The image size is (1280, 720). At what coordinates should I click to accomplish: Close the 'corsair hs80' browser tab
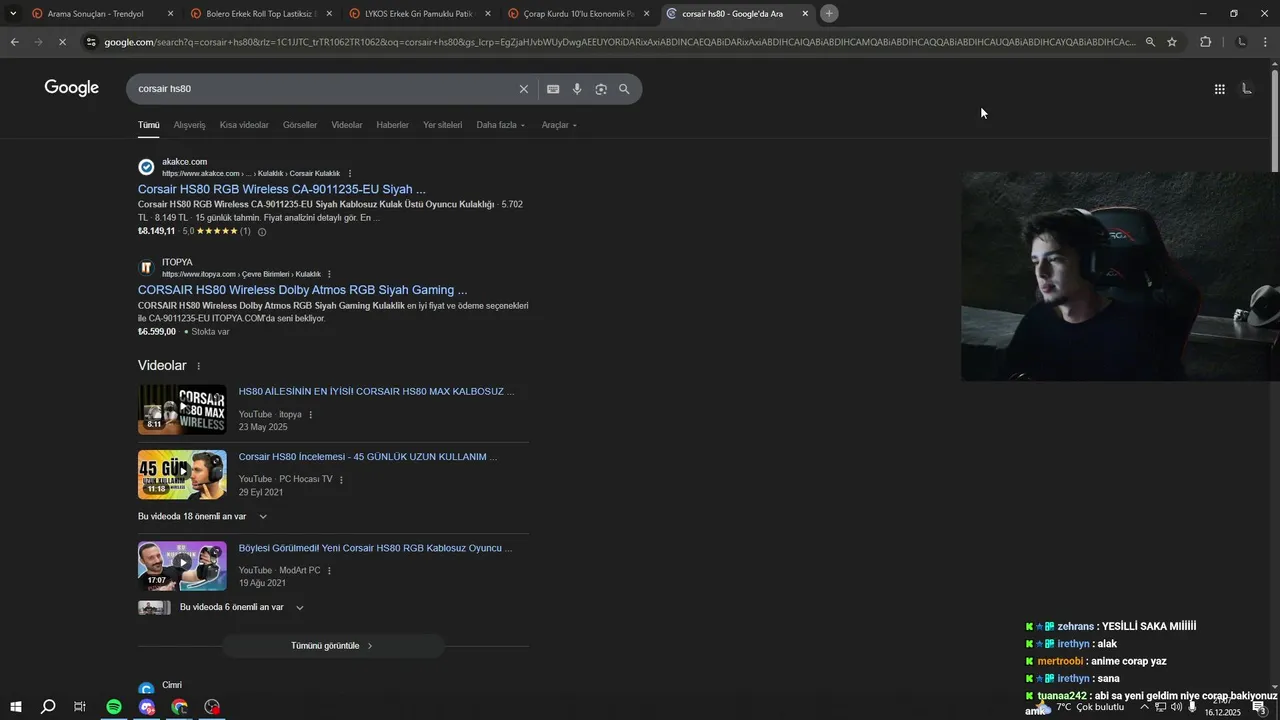click(x=805, y=14)
